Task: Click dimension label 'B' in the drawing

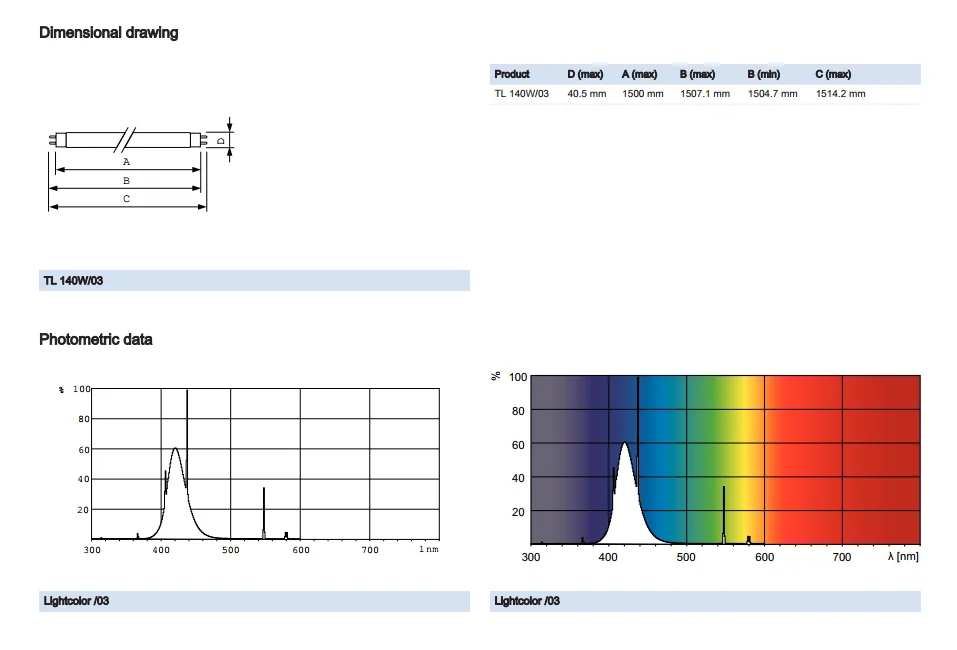Action: coord(126,181)
